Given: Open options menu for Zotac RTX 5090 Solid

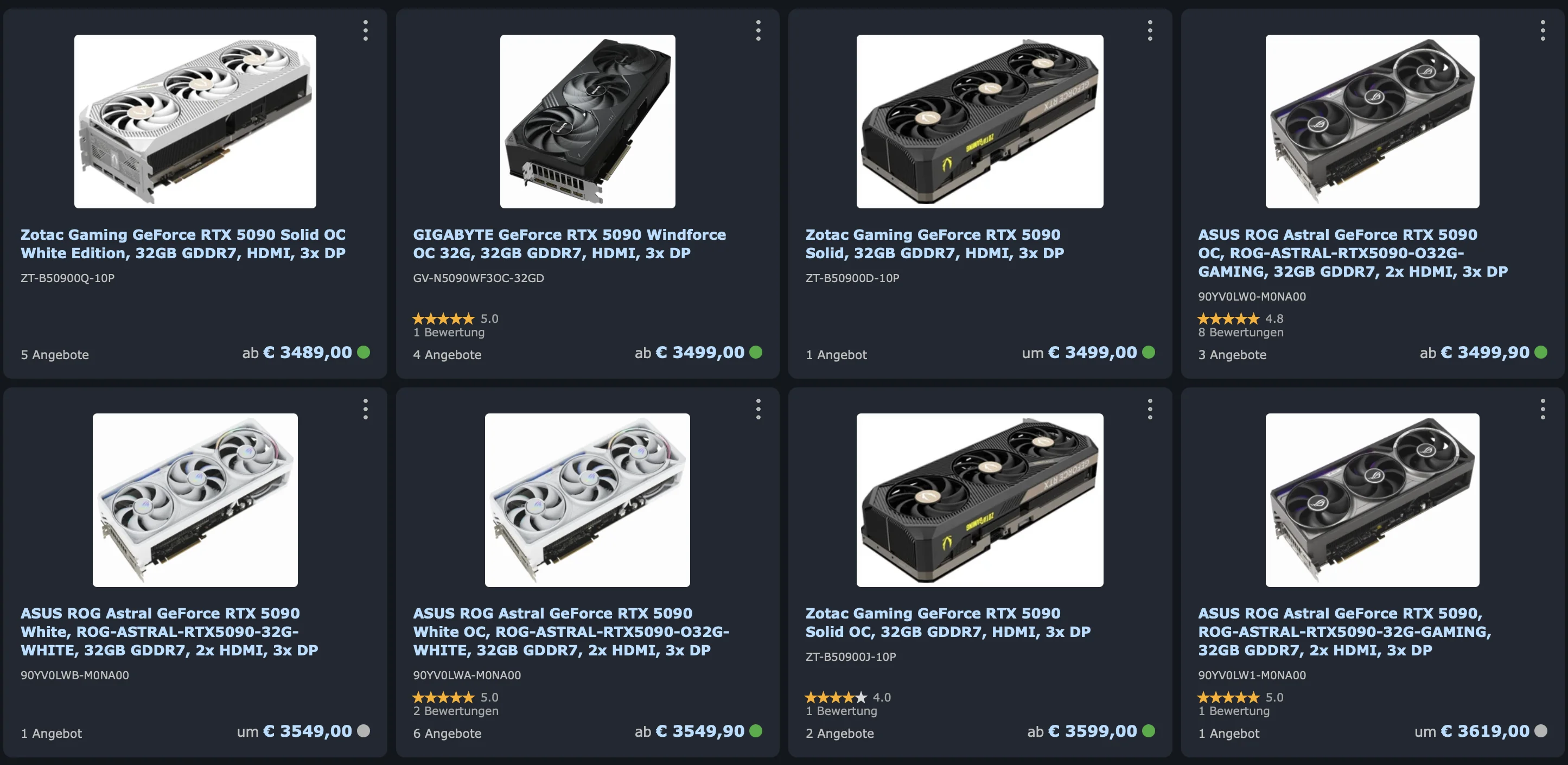Looking at the screenshot, I should coord(1150,30).
